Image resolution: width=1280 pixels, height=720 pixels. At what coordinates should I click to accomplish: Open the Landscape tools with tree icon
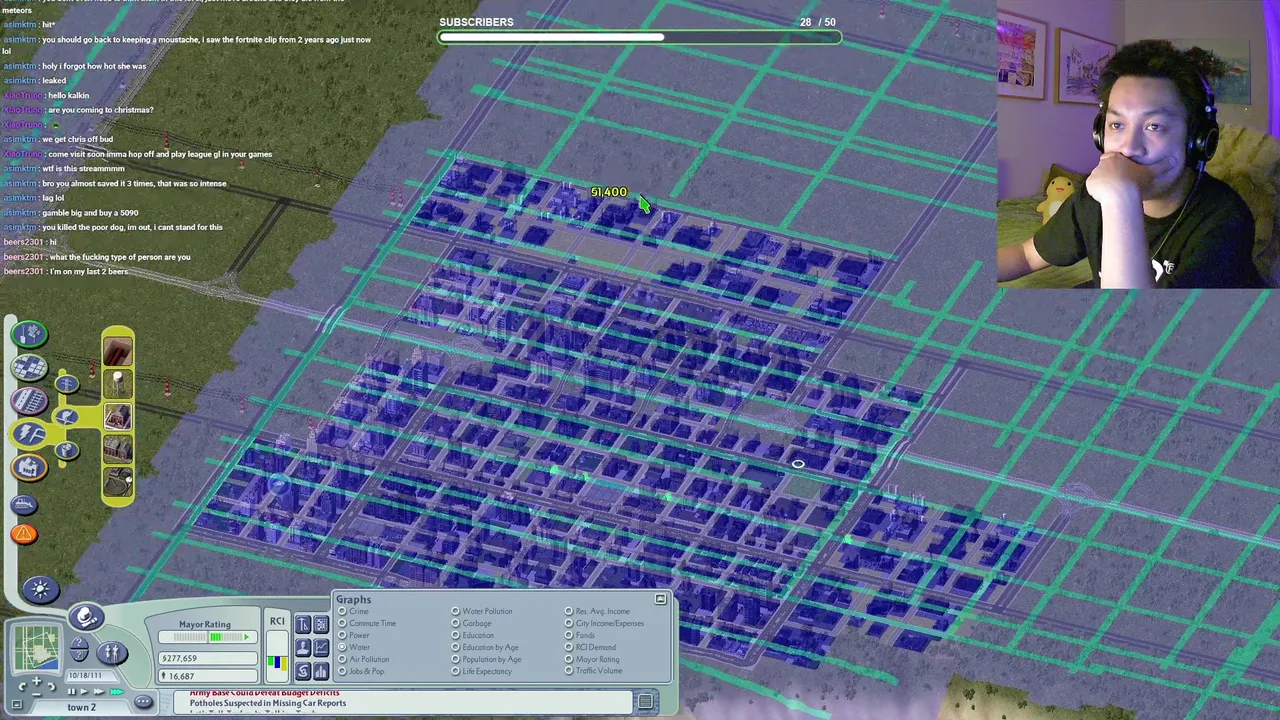click(x=29, y=334)
